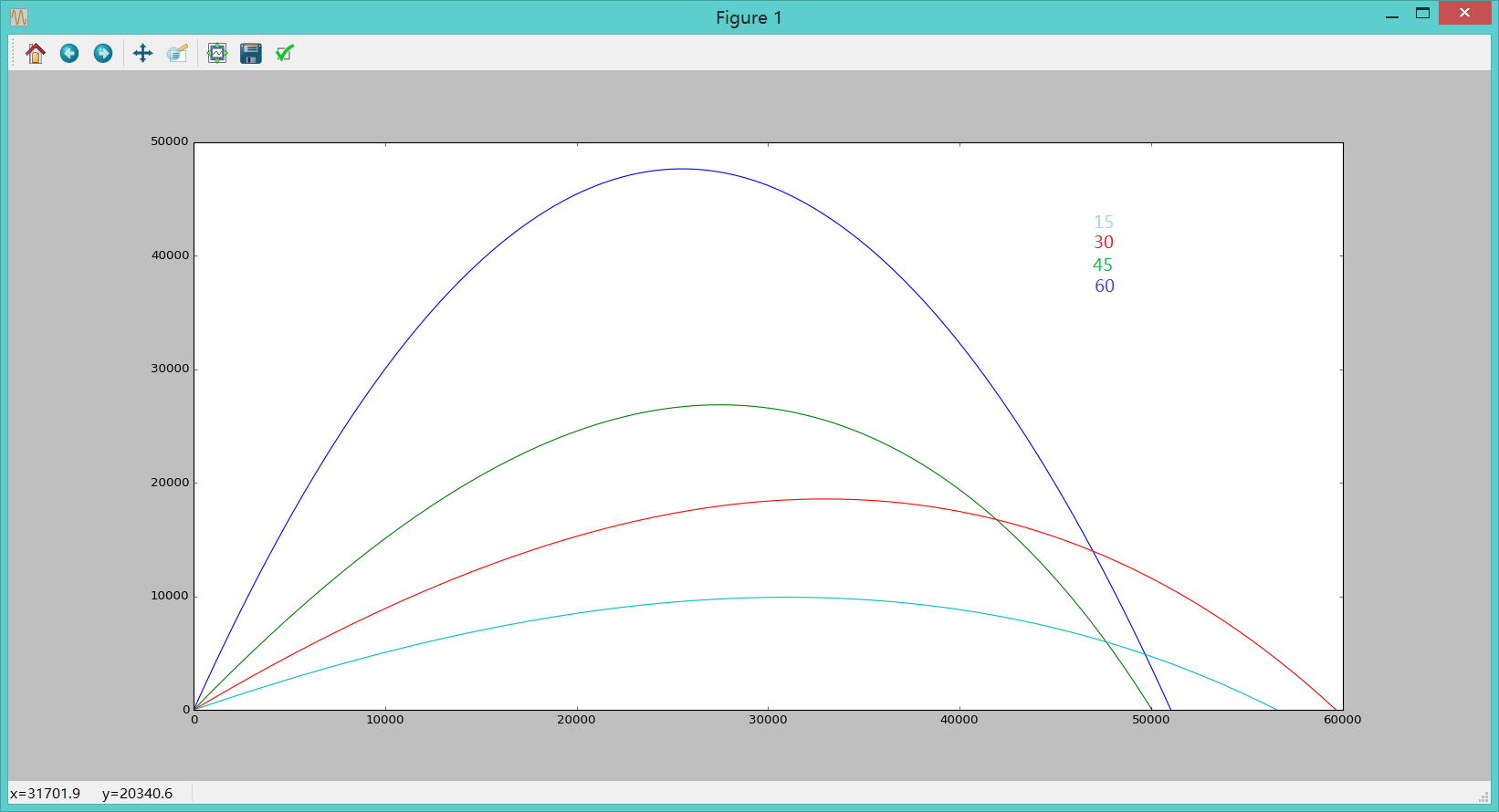Viewport: 1499px width, 812px height.
Task: Click the peak of the red trajectory curve
Action: click(824, 499)
